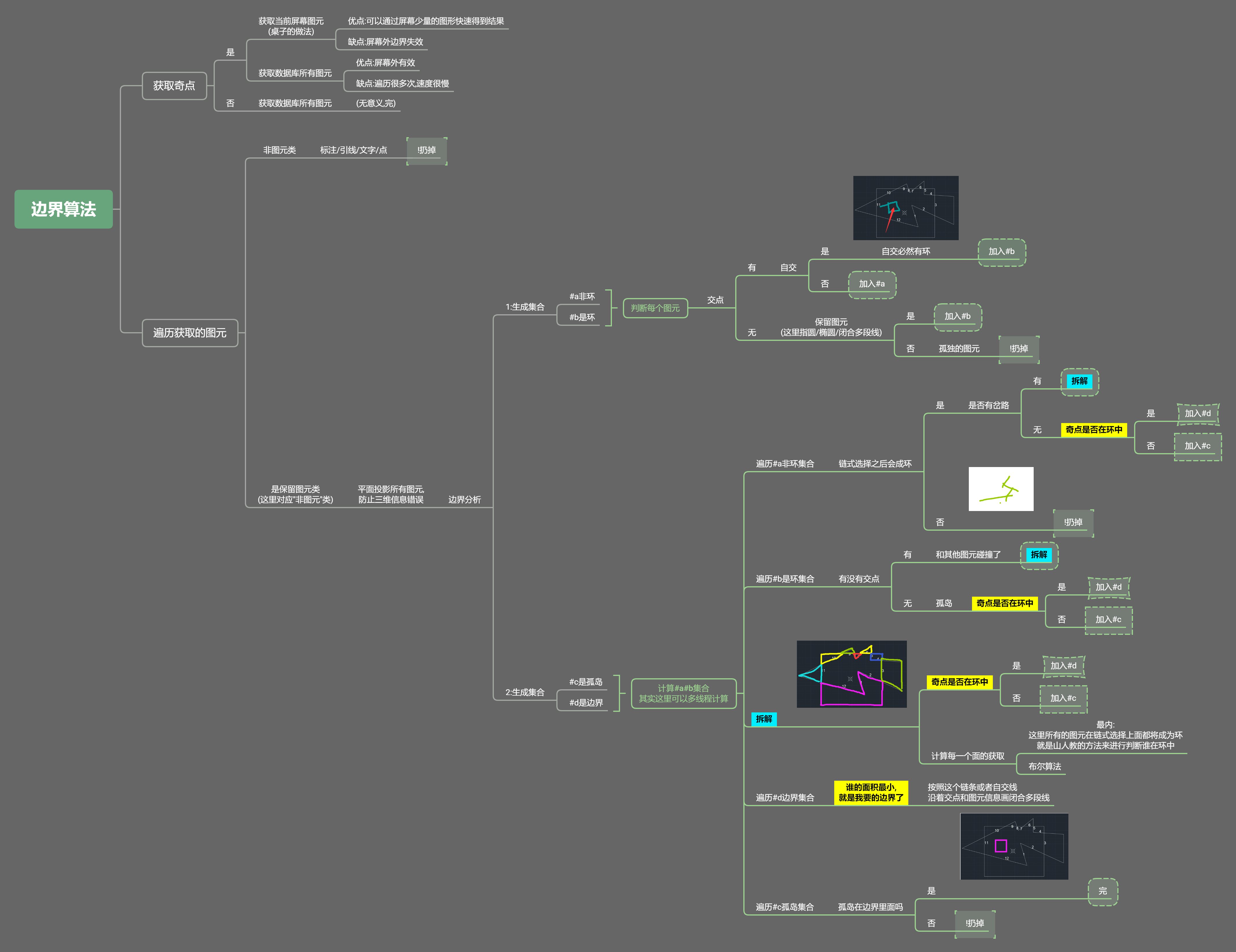Screen dimensions: 1236x952
Task: Select the root node 边界算法
Action: tap(63, 209)
